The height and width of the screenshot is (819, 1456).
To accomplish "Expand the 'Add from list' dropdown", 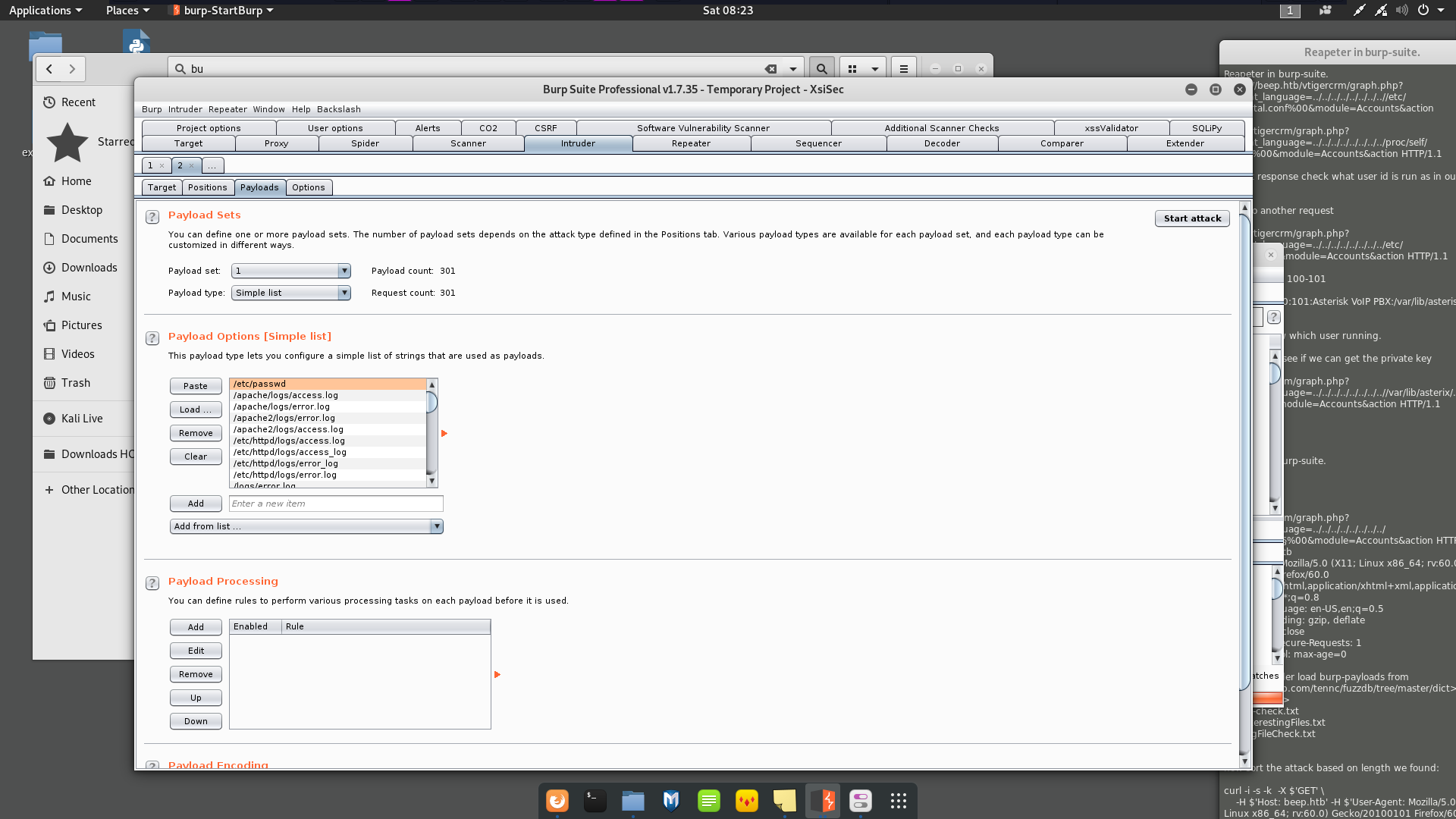I will pos(306,526).
